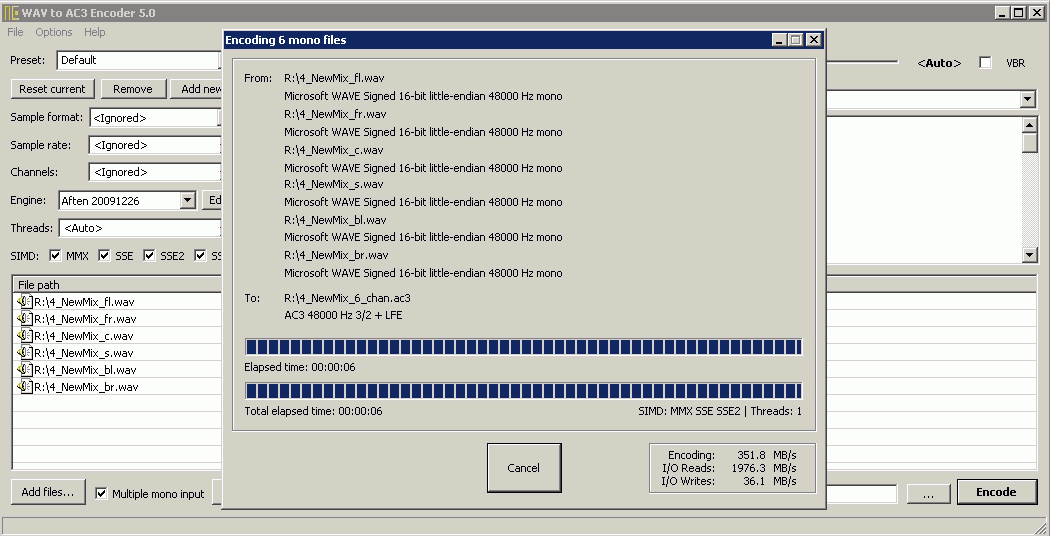The image size is (1050, 536).
Task: Uncheck the SSE2 checkbox
Action: (x=150, y=256)
